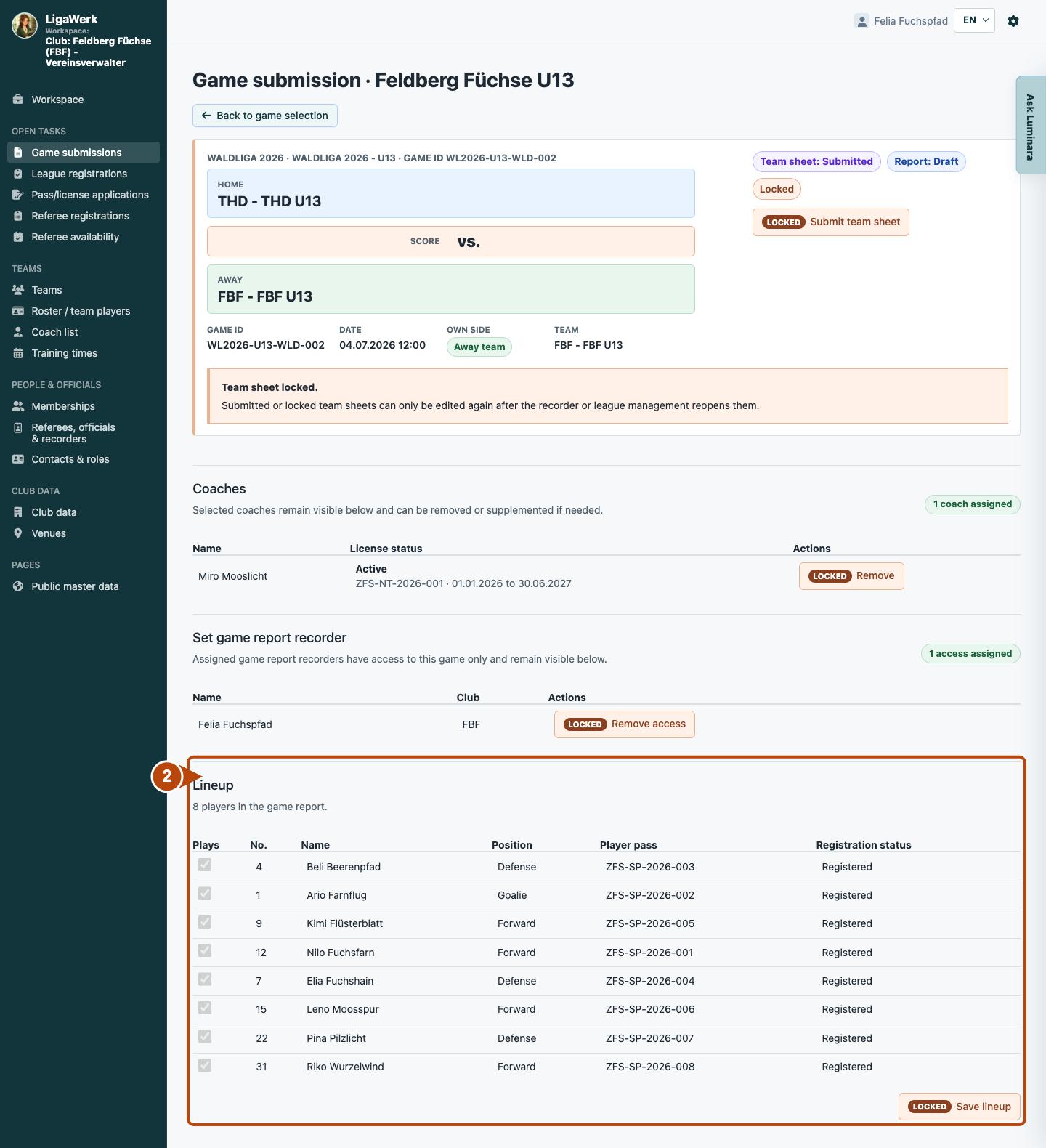Open Club data sidebar entry

(84, 512)
